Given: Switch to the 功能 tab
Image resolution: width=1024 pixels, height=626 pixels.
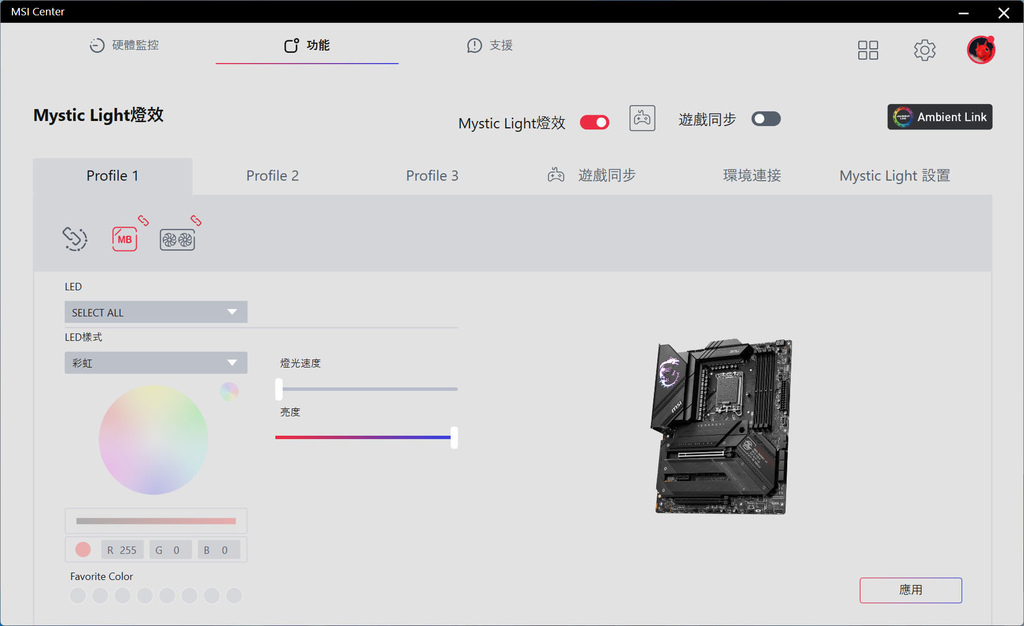Looking at the screenshot, I should pos(307,45).
